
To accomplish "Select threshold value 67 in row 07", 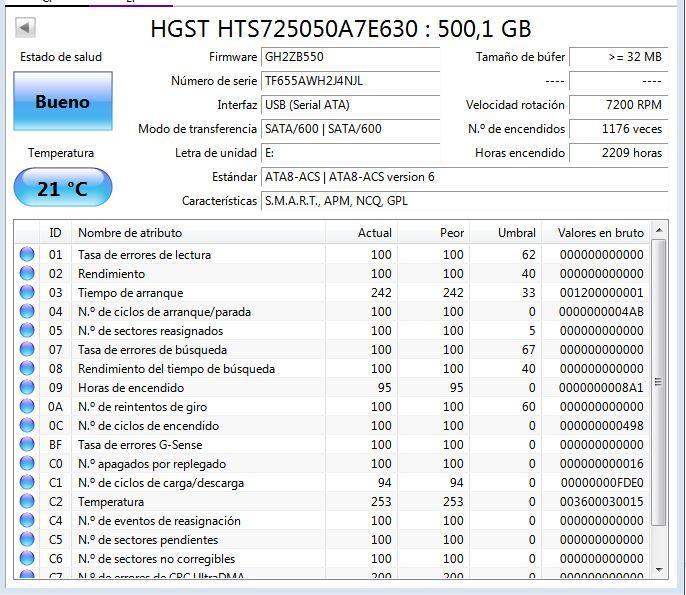I will click(x=528, y=350).
